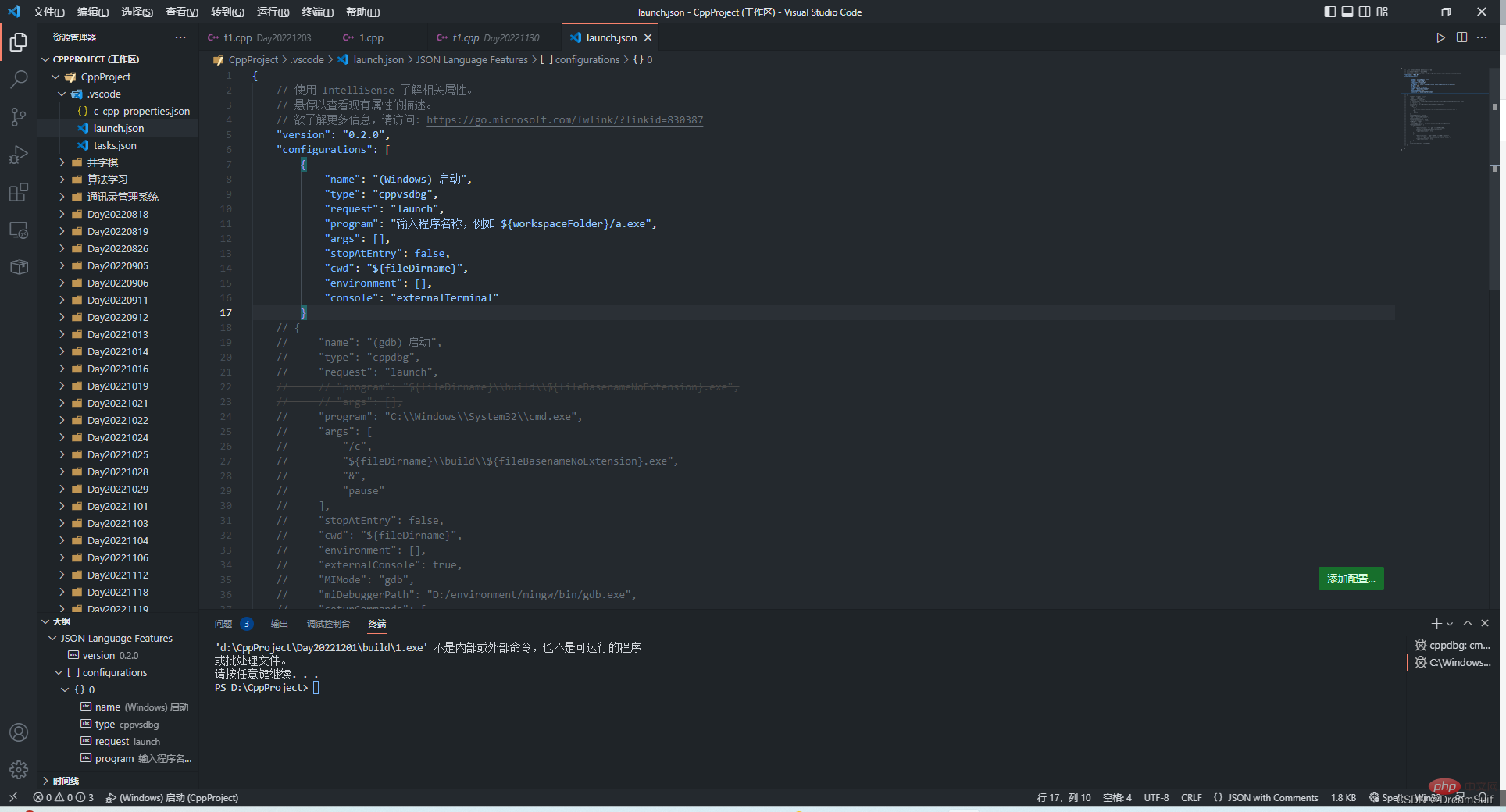Click the 添加配置... button
The image size is (1506, 812).
(x=1351, y=579)
